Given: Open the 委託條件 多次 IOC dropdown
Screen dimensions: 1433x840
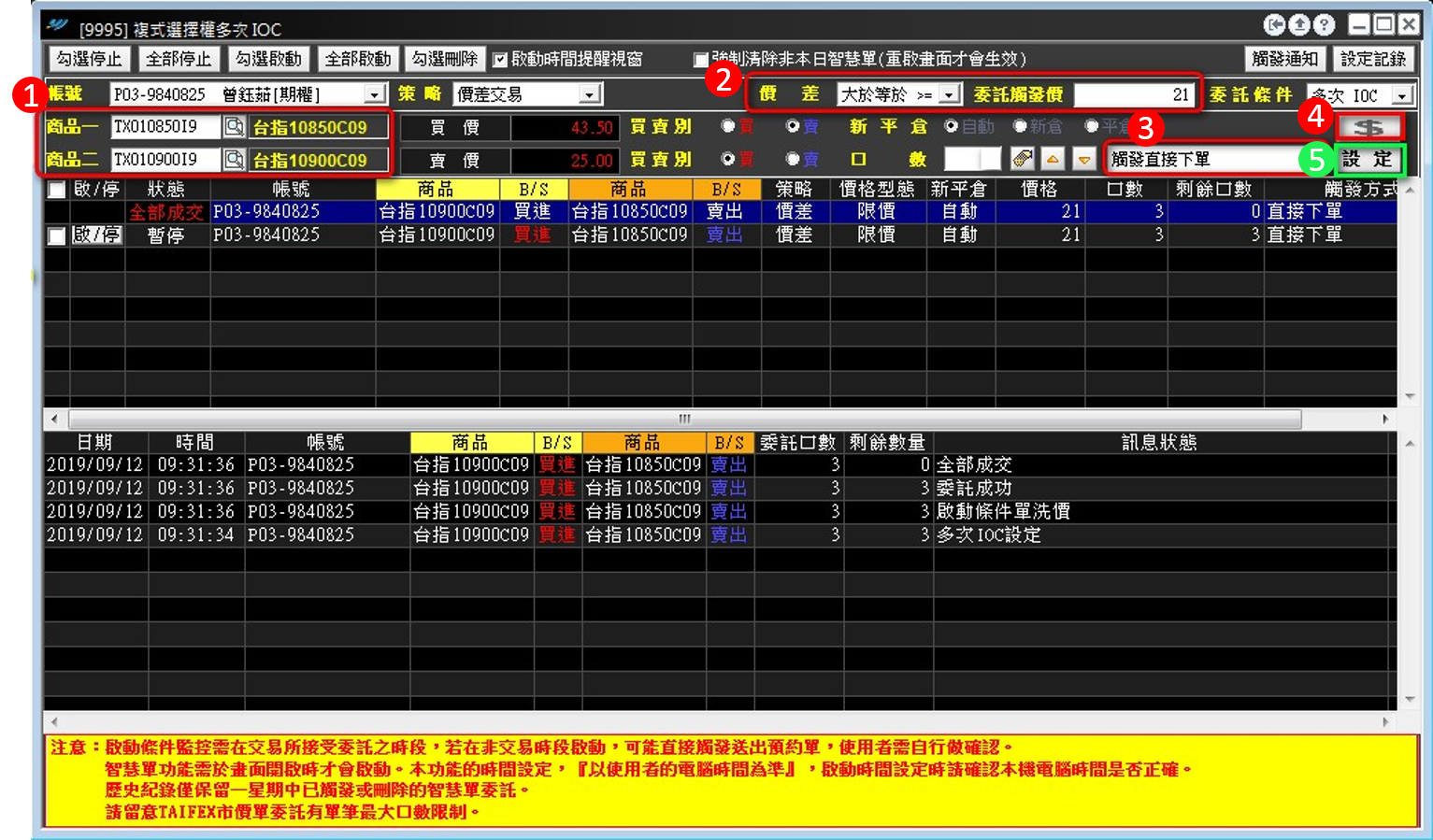Looking at the screenshot, I should pos(1402,95).
